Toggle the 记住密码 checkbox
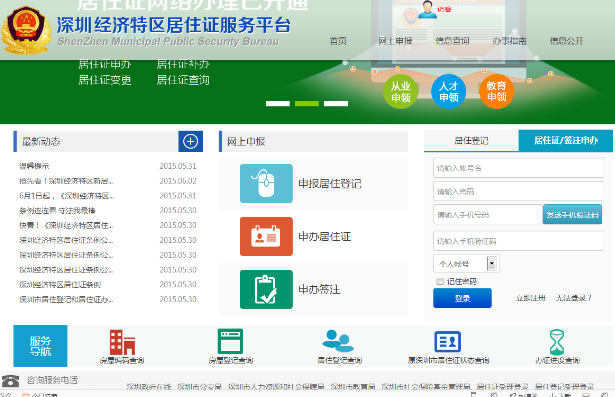 [x=440, y=281]
